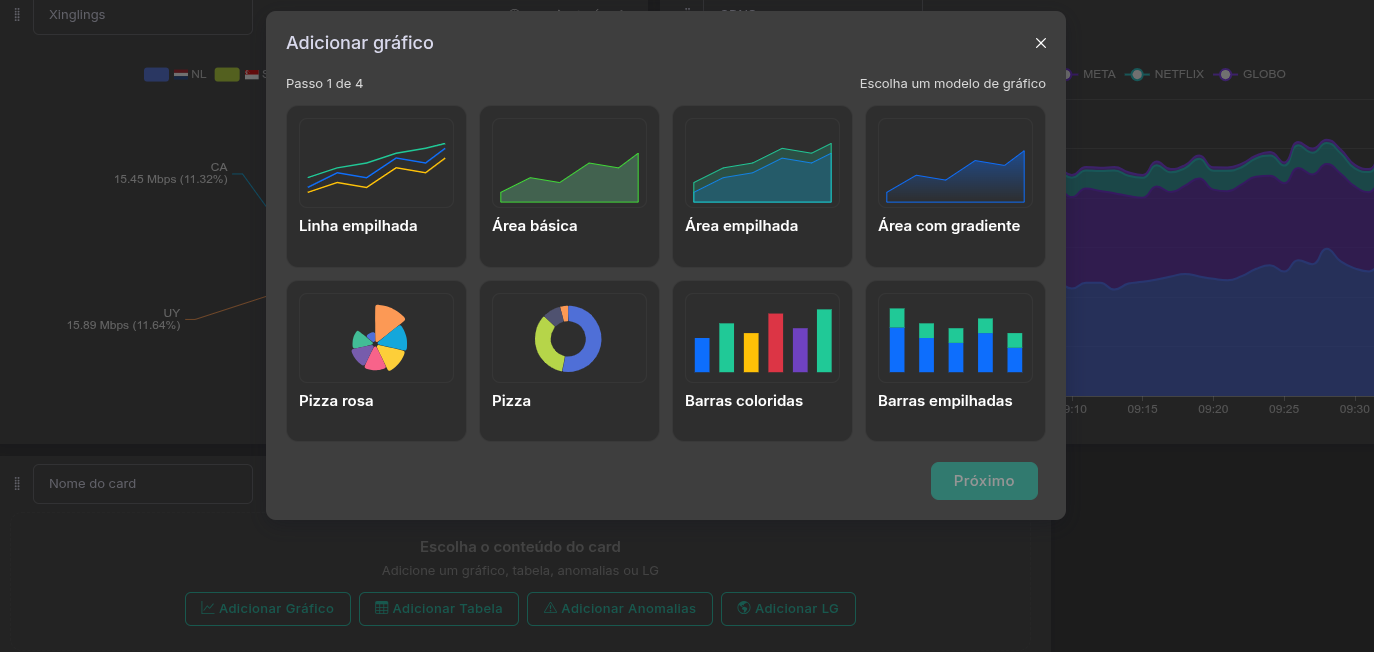Click the Adicionar Gráfico button
Image resolution: width=1374 pixels, height=652 pixels.
(267, 609)
